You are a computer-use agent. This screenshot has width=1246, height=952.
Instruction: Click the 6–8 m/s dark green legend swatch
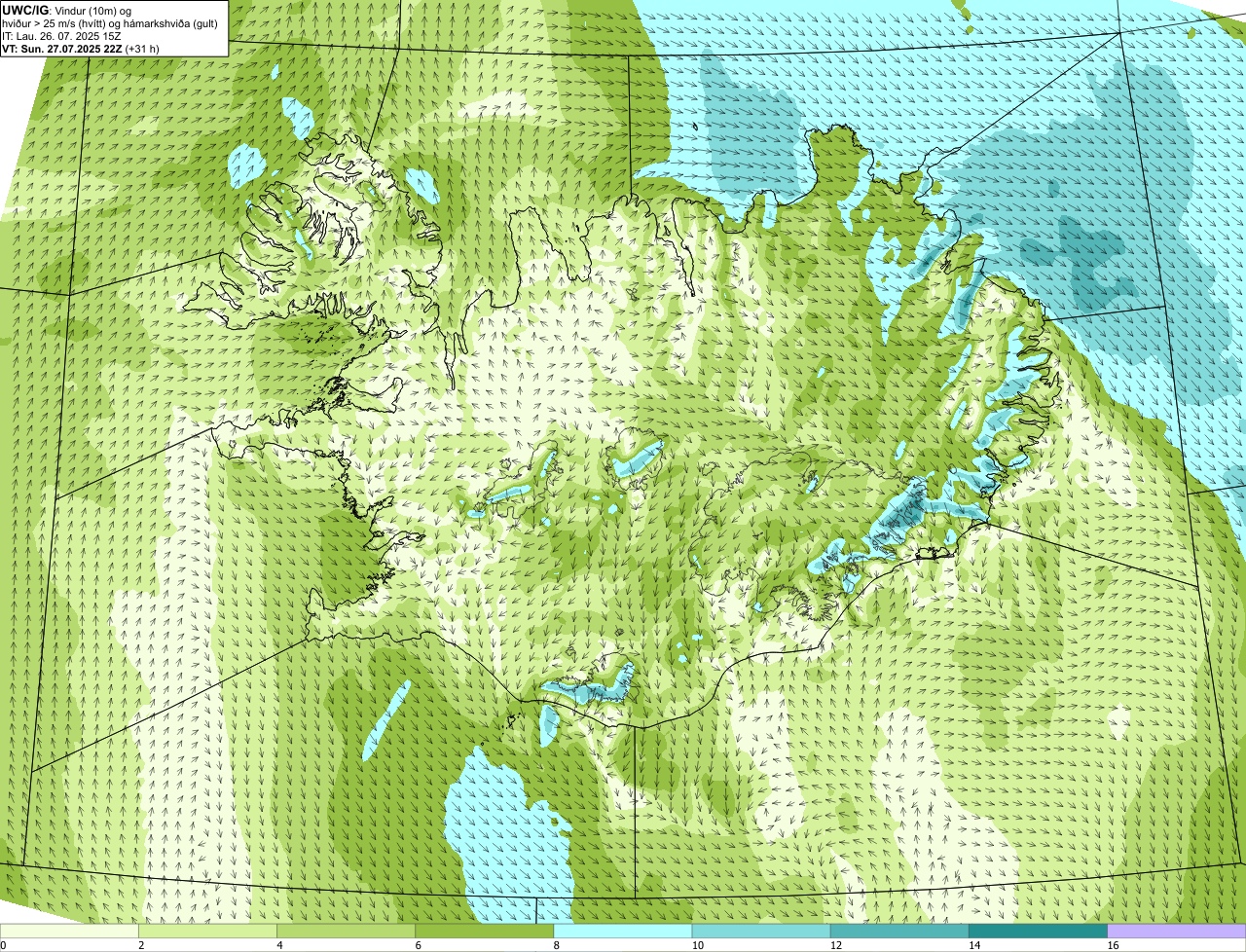click(485, 931)
